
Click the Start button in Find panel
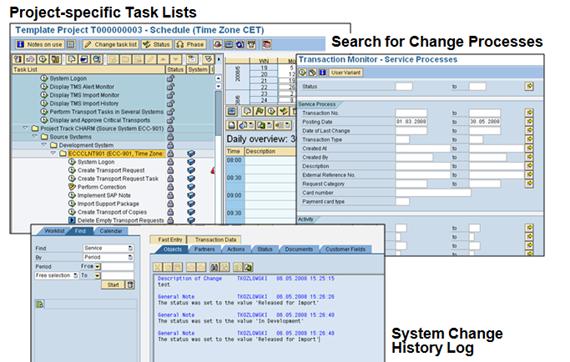click(113, 285)
